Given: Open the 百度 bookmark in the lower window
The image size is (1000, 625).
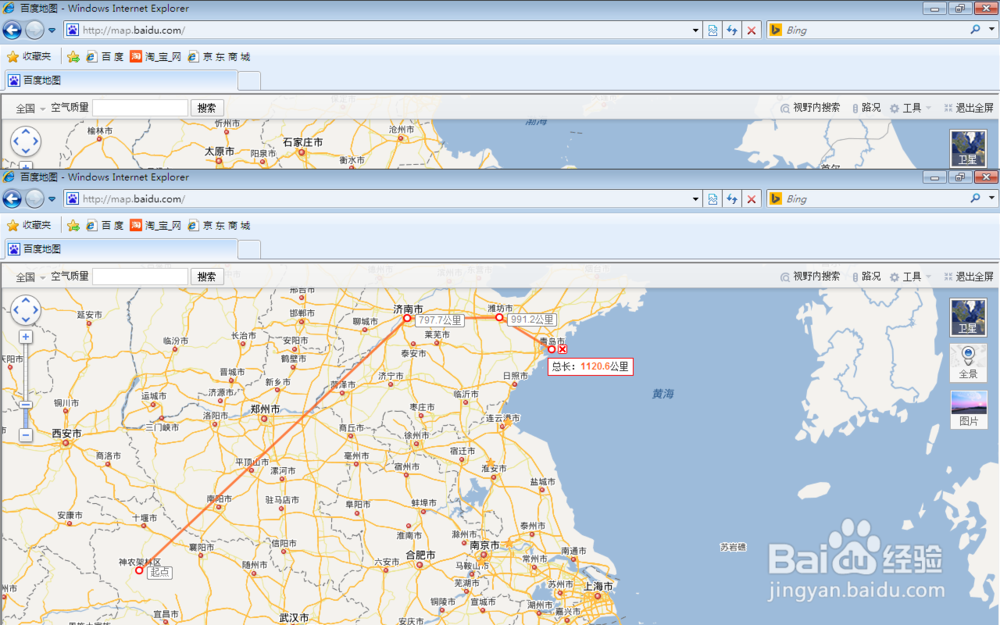Looking at the screenshot, I should (x=105, y=226).
